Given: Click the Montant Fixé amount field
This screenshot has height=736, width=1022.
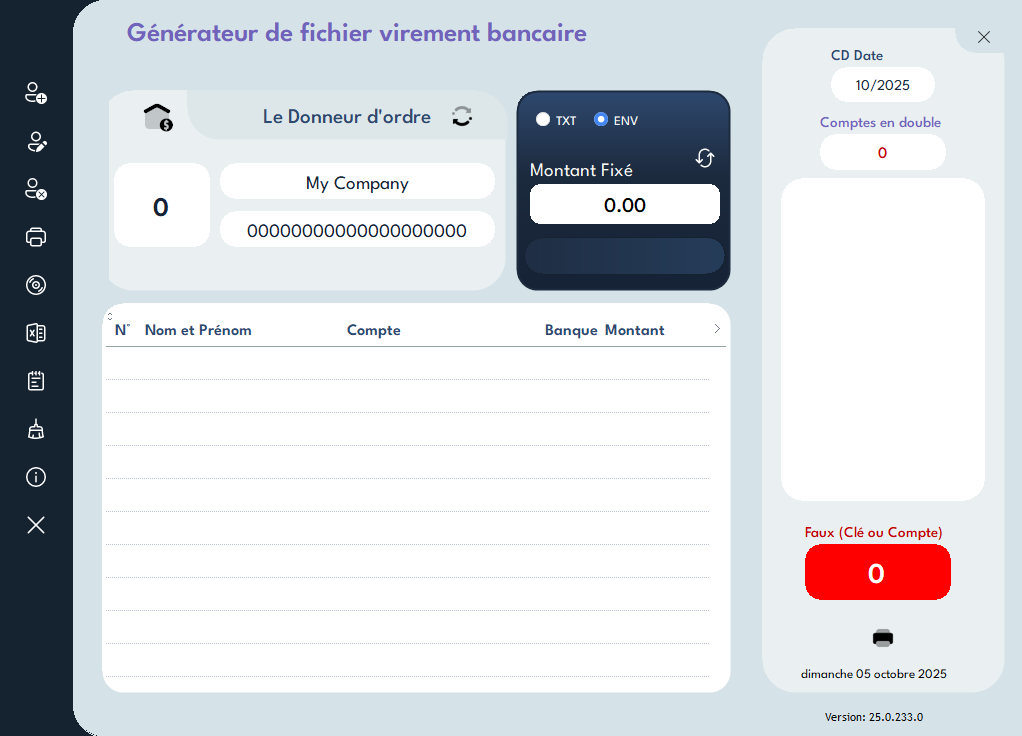Looking at the screenshot, I should coord(624,205).
